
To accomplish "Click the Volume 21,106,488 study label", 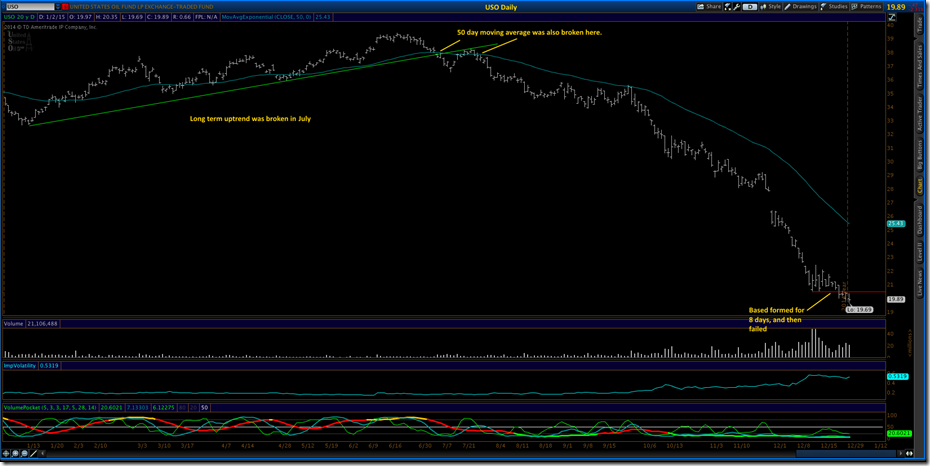I will click(x=31, y=324).
